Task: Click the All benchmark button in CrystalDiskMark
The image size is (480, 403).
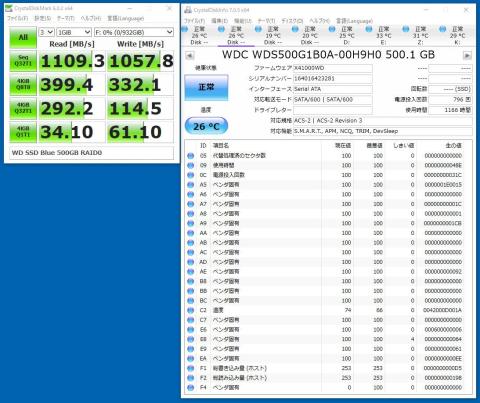Action: [23, 37]
